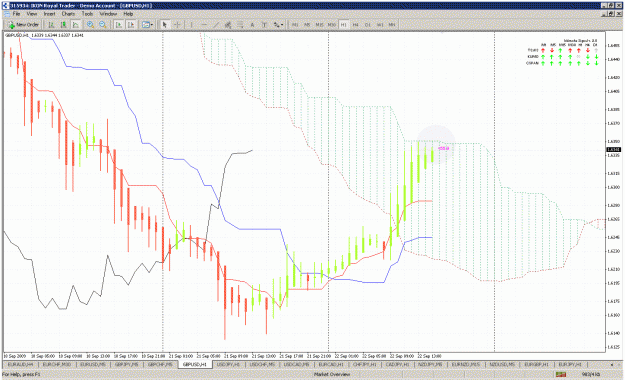625x380 pixels.
Task: Switch to the EURGBP,H1 chart tab
Action: 537,364
